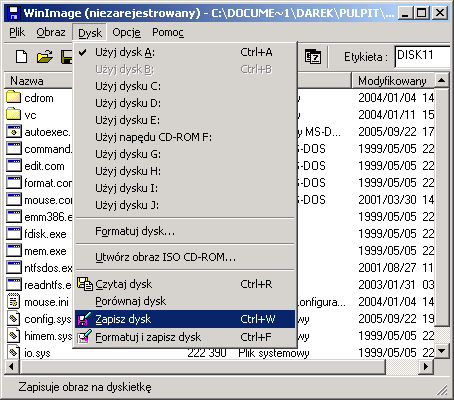
Task: Click the io.sys size value 222 390
Action: coord(207,353)
